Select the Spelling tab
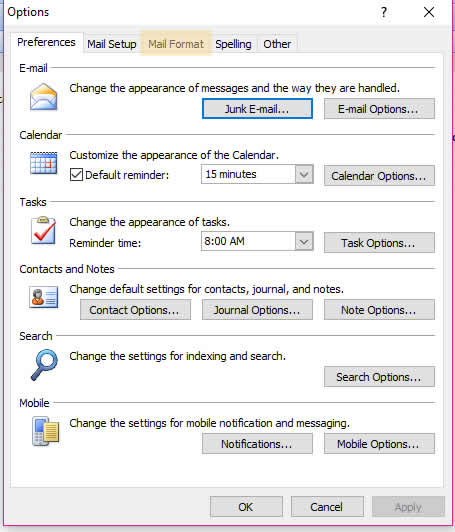The height and width of the screenshot is (532, 455). [233, 44]
